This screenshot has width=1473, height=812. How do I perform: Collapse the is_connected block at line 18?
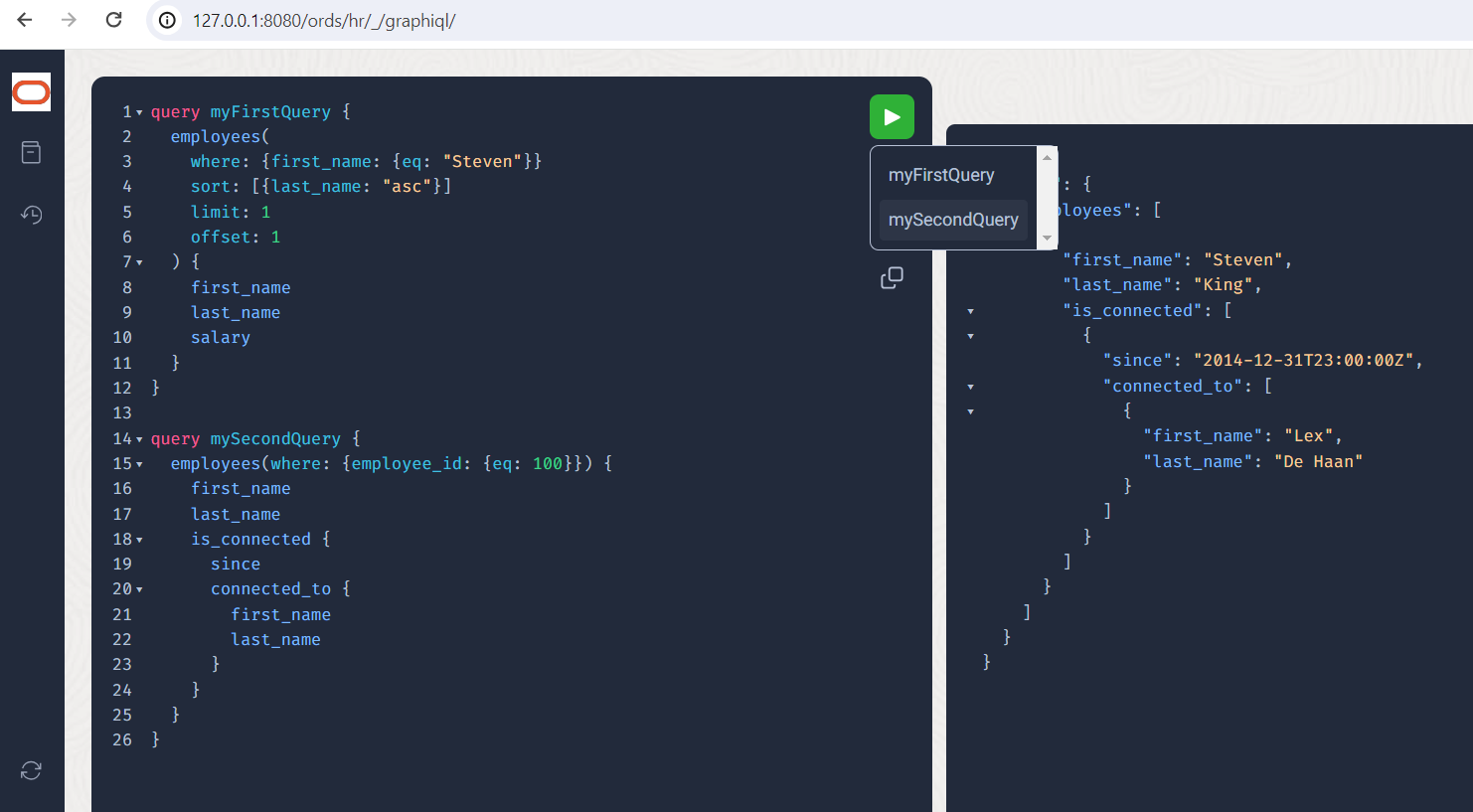139,539
